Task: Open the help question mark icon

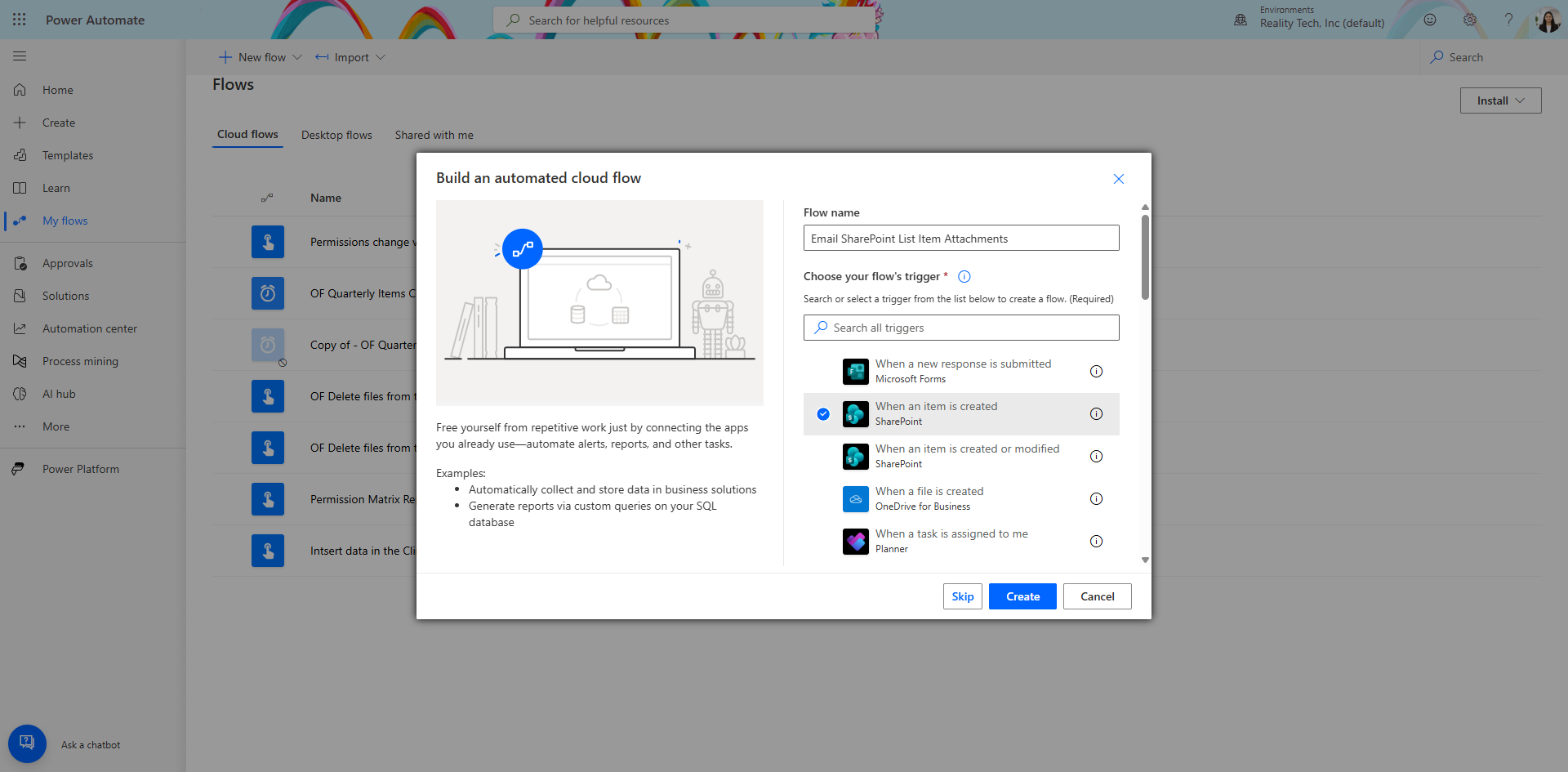Action: [1508, 20]
